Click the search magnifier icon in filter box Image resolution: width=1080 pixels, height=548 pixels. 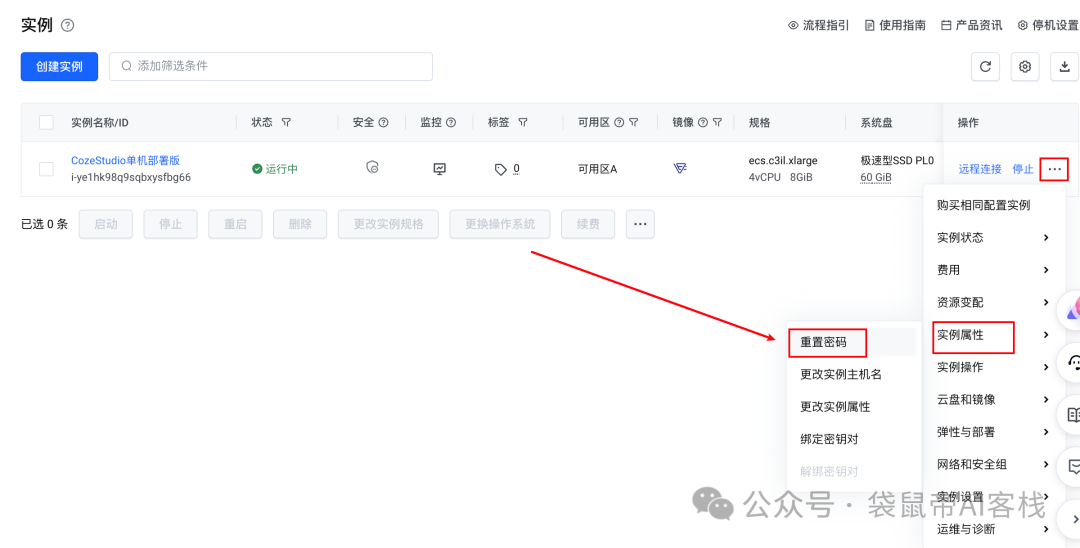click(x=127, y=67)
